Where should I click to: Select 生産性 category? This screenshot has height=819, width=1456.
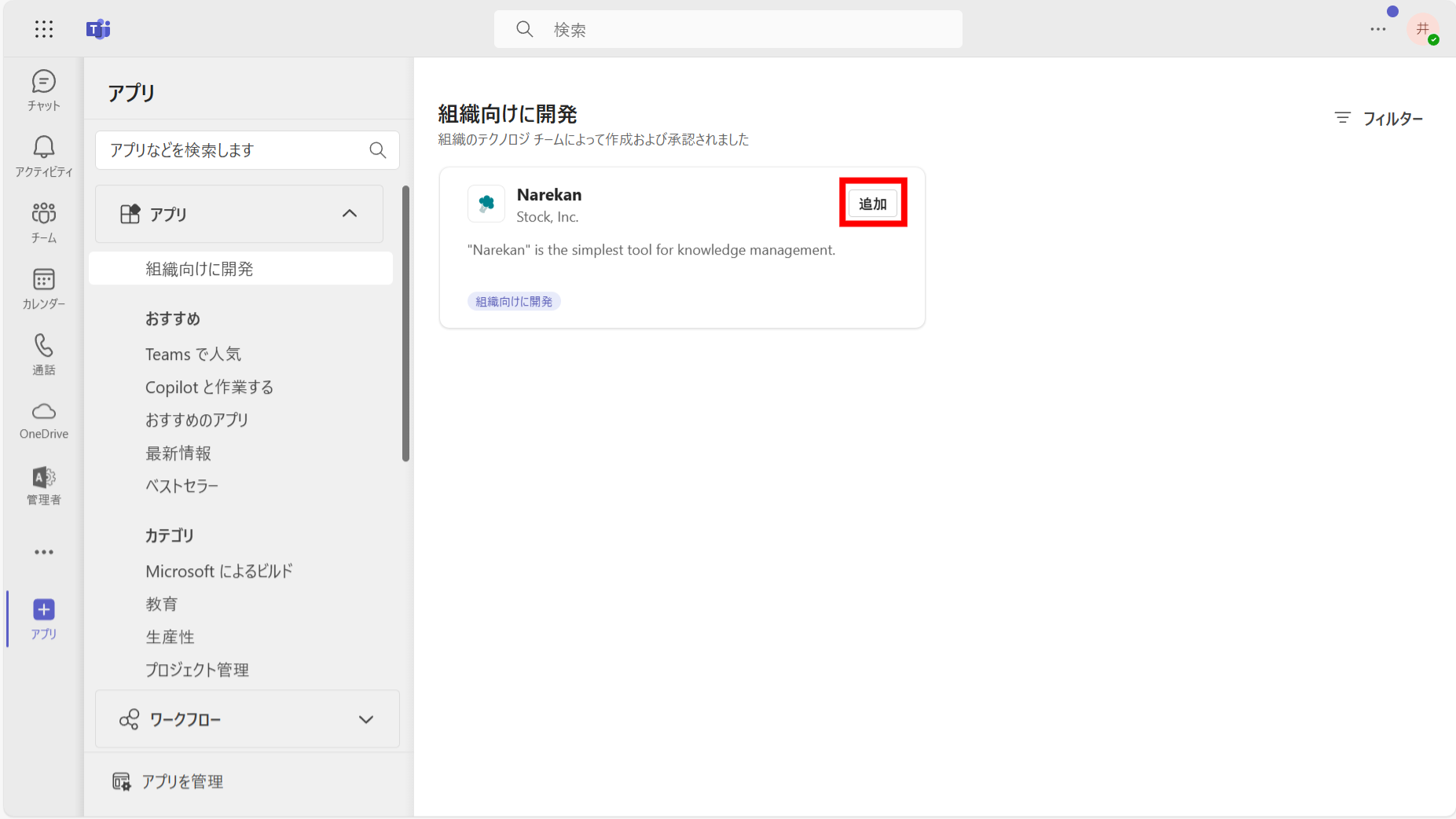170,637
